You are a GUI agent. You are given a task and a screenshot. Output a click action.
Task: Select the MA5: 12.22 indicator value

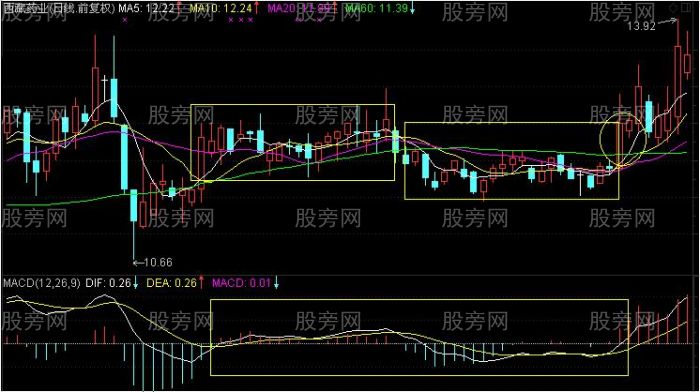point(147,8)
